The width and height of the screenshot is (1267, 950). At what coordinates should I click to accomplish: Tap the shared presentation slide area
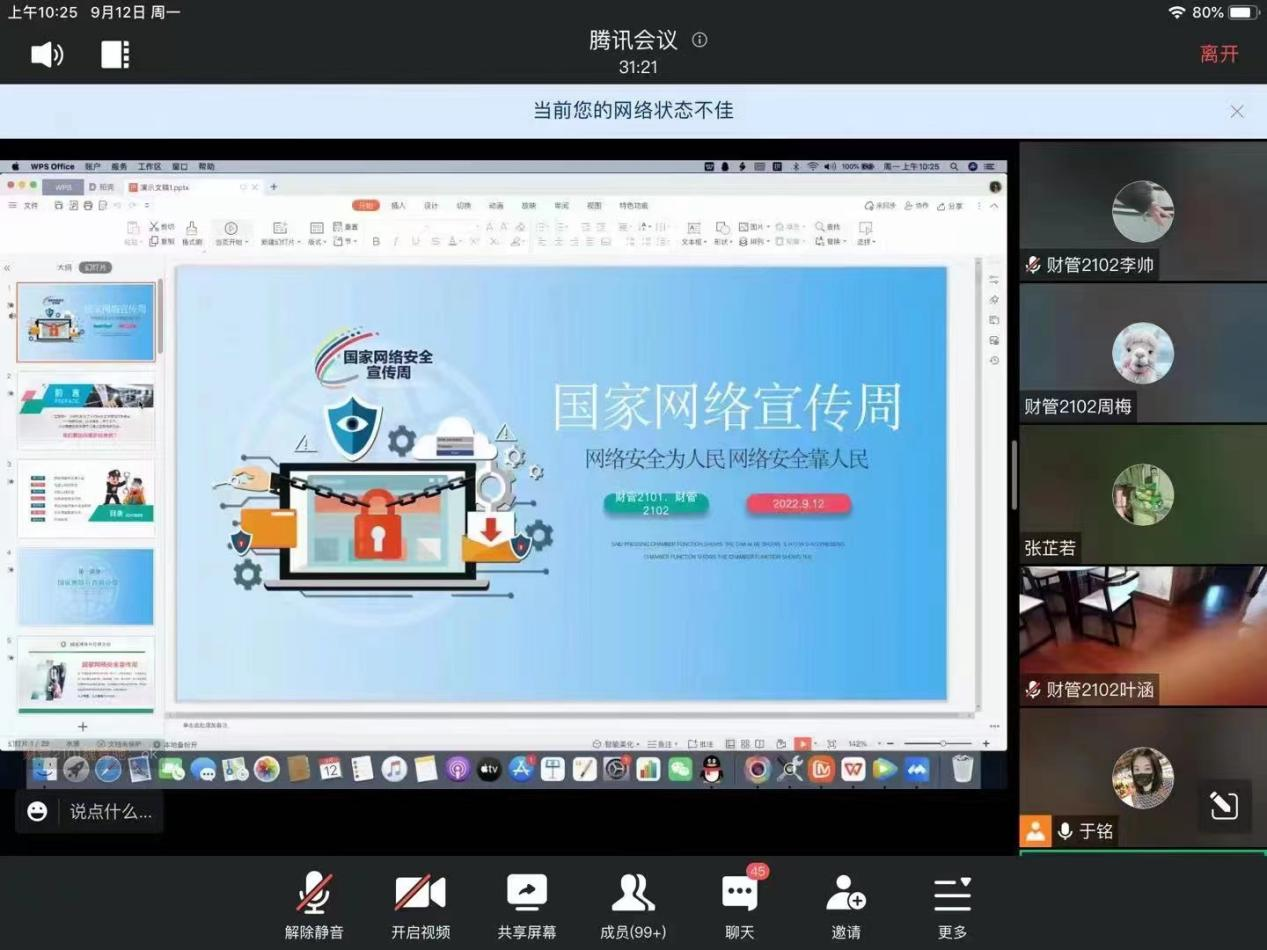[560, 483]
